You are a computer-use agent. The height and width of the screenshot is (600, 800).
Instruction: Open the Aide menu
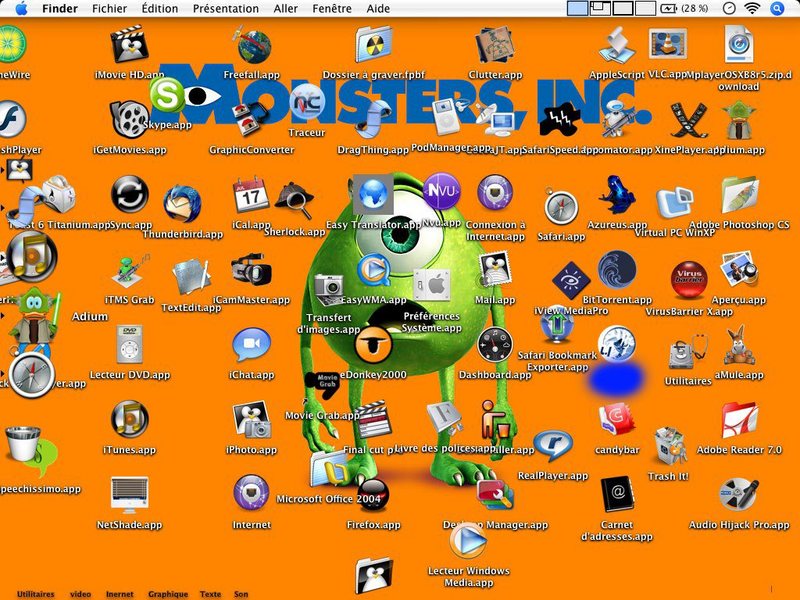click(x=378, y=9)
